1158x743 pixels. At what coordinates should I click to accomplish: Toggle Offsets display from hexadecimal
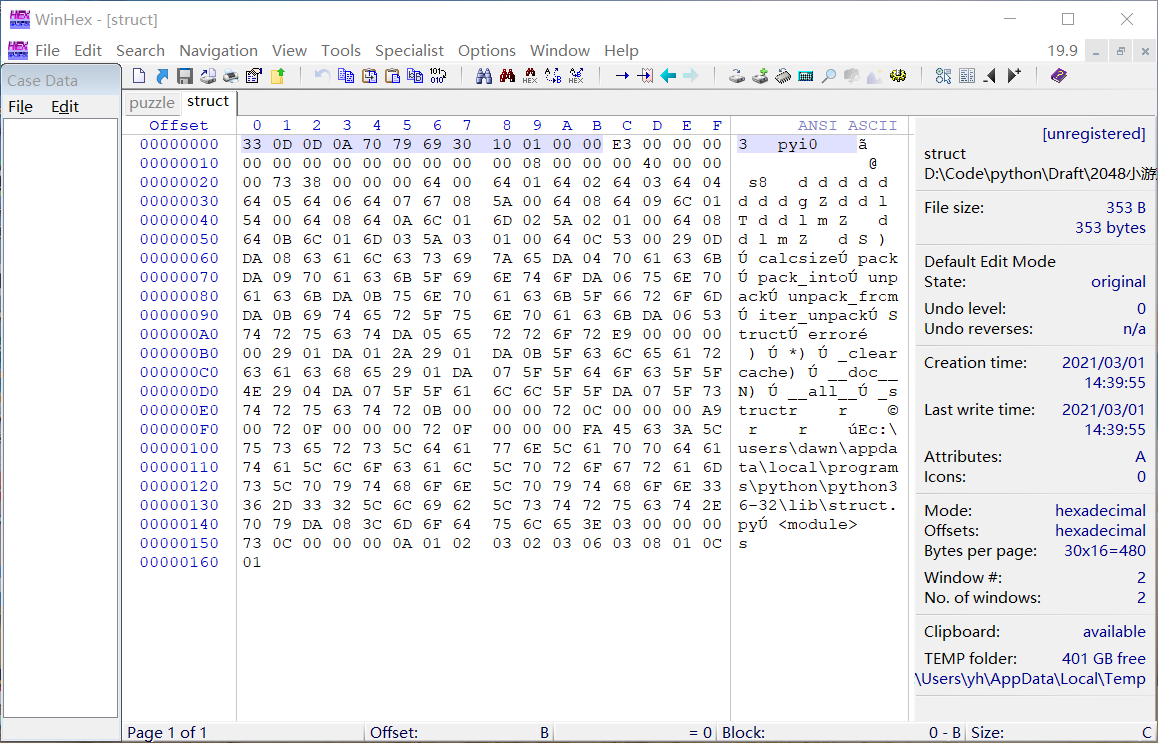pos(1101,530)
